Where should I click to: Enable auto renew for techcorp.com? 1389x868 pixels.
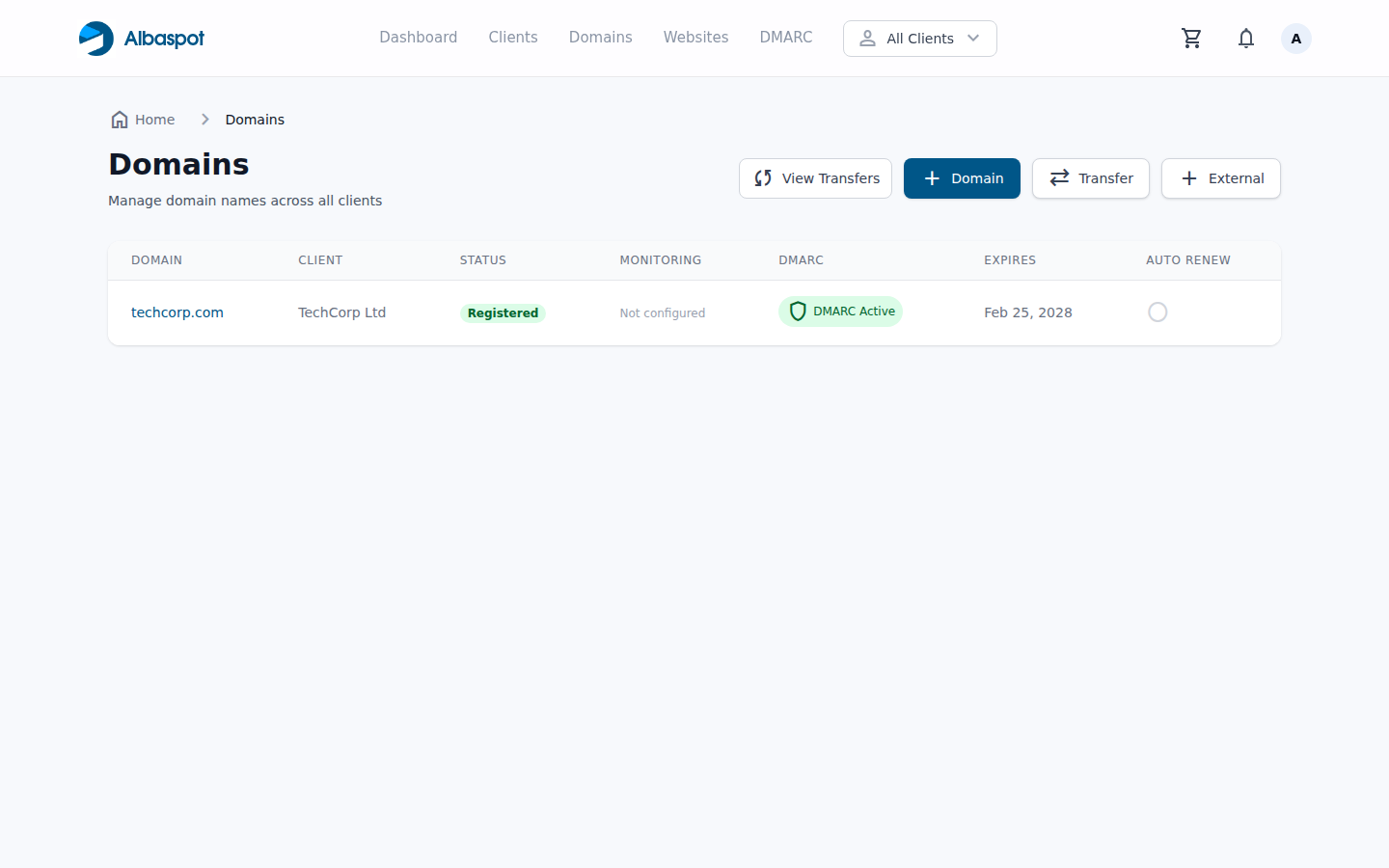(x=1157, y=312)
